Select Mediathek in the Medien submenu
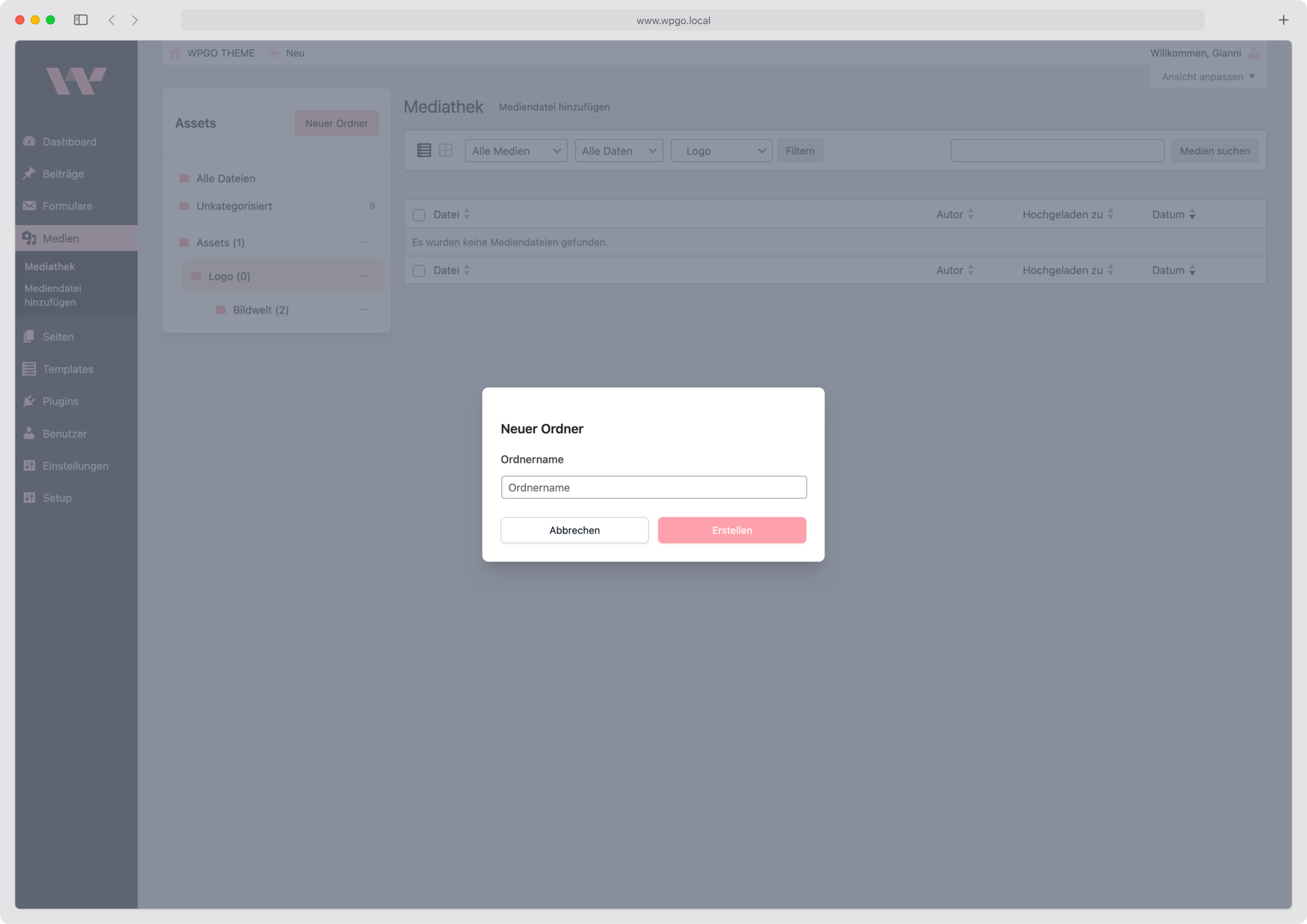 click(x=49, y=266)
